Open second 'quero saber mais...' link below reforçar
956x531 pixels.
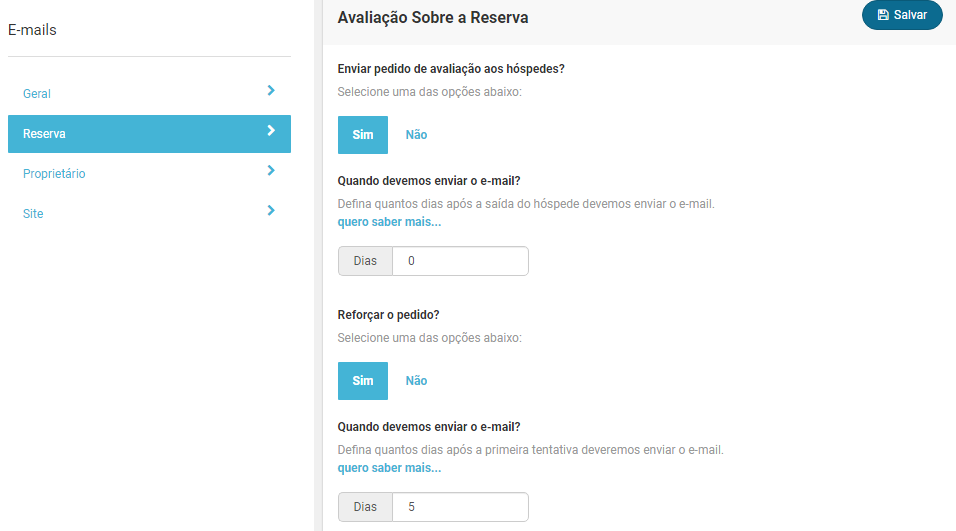[389, 468]
